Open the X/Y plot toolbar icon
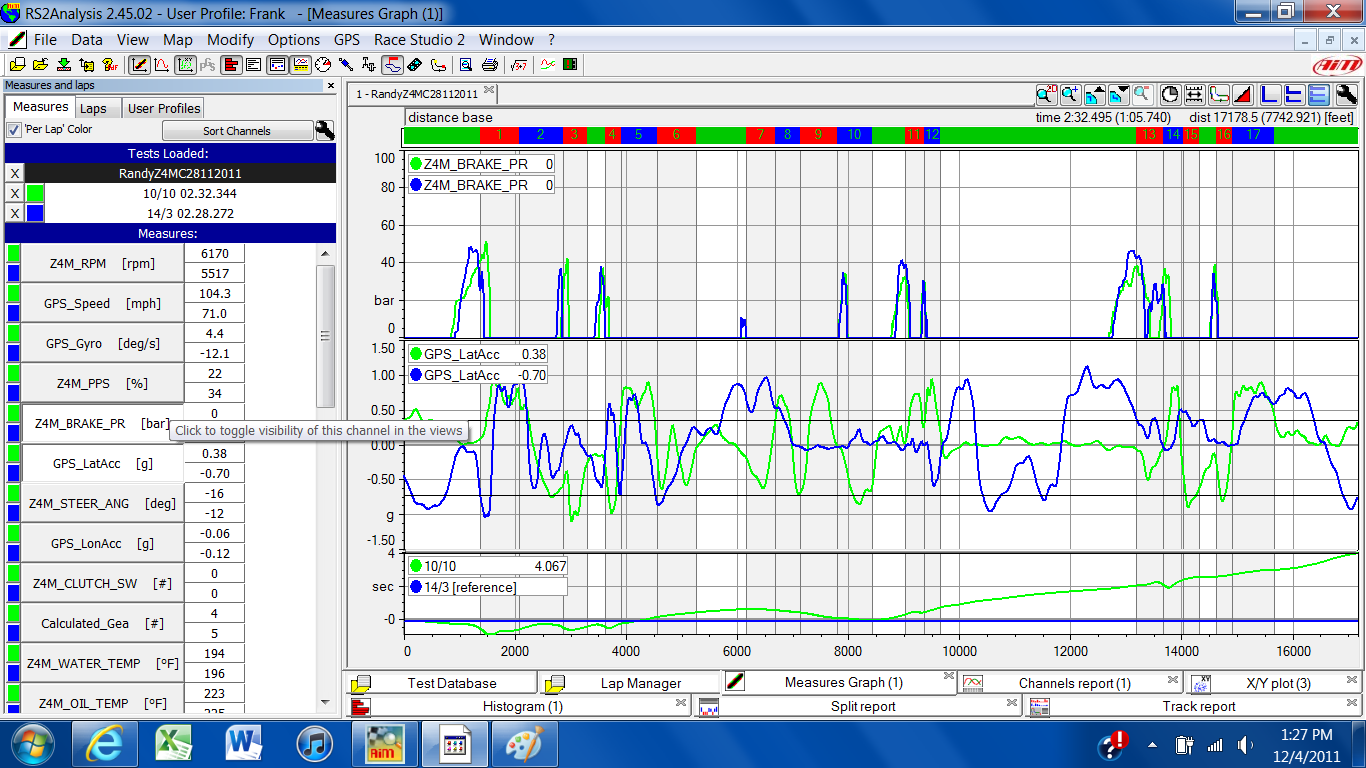This screenshot has width=1366, height=768. pos(185,65)
